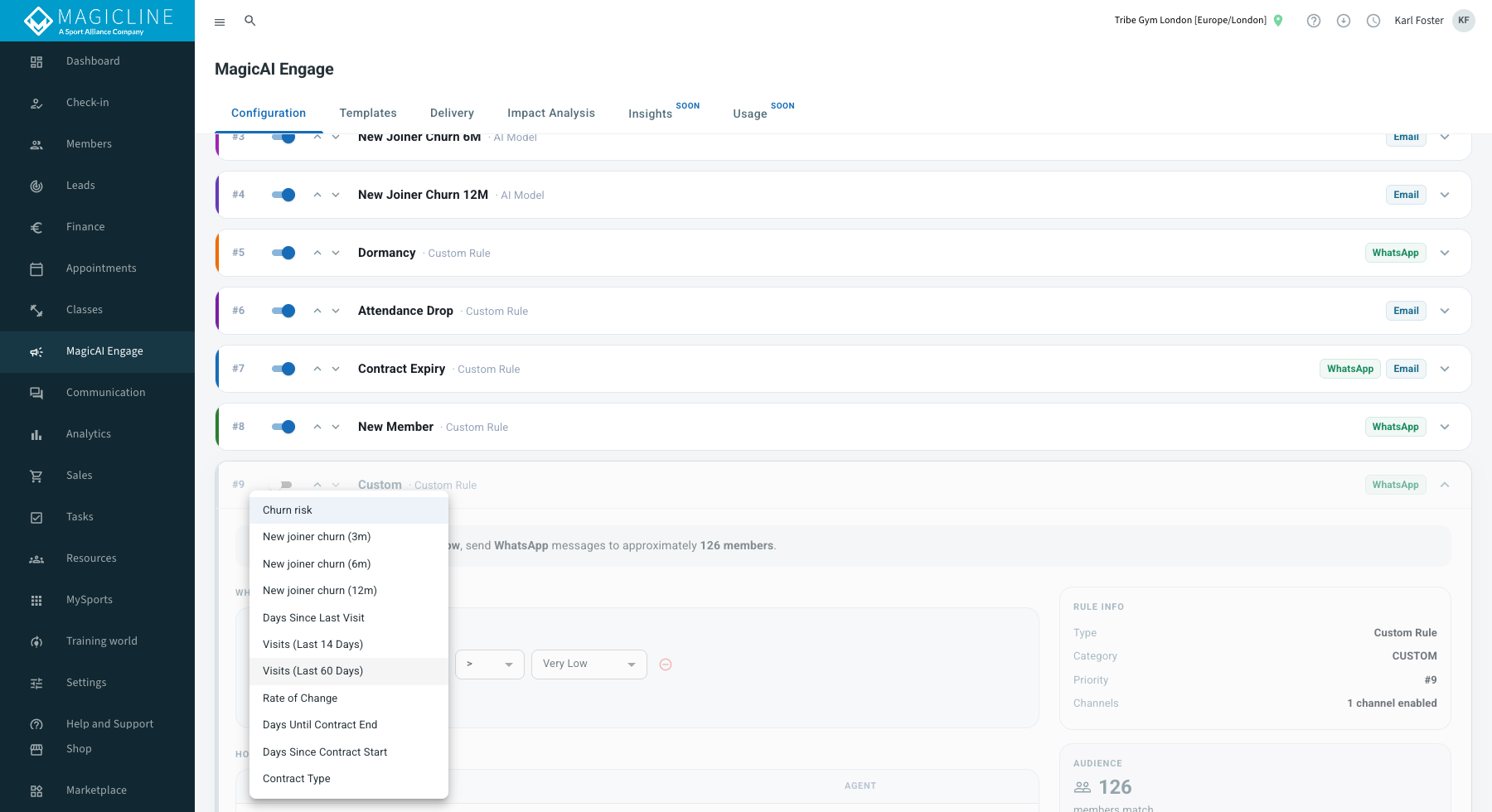Screen dimensions: 1492x812
Task: Open Members section in sidebar
Action: [x=97, y=144]
